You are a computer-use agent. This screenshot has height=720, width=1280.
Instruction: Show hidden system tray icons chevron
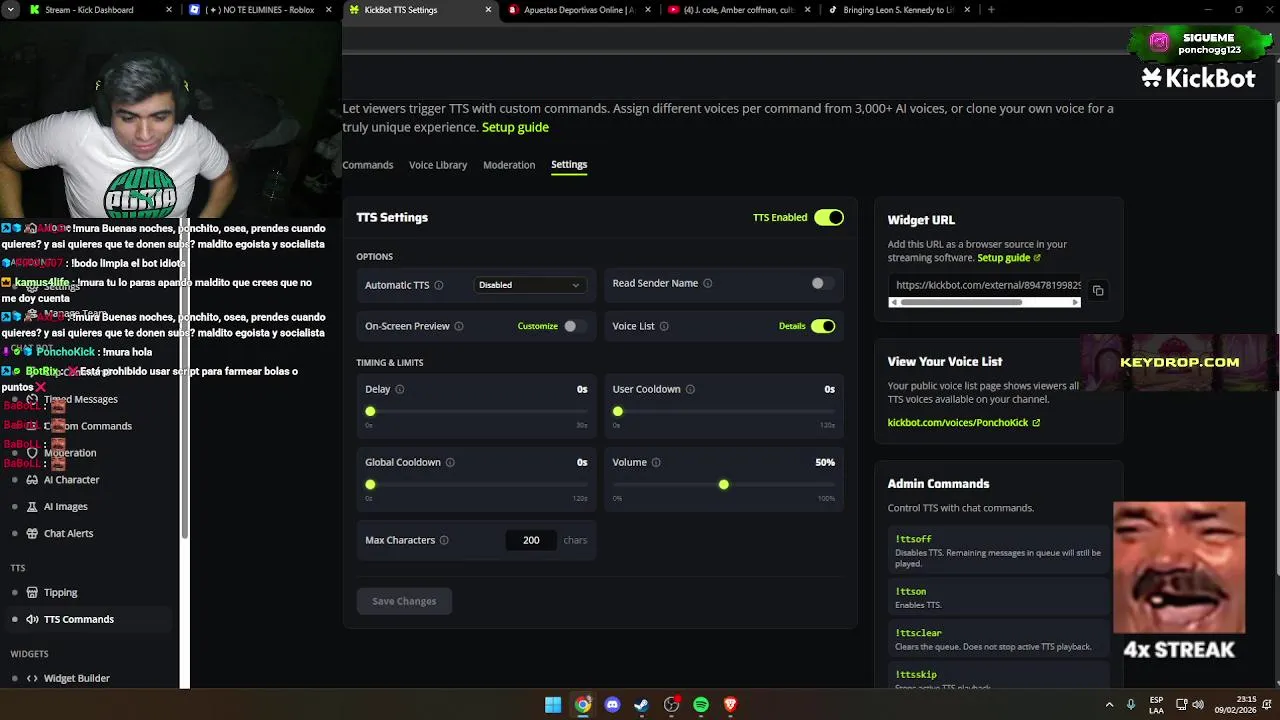(x=1109, y=705)
